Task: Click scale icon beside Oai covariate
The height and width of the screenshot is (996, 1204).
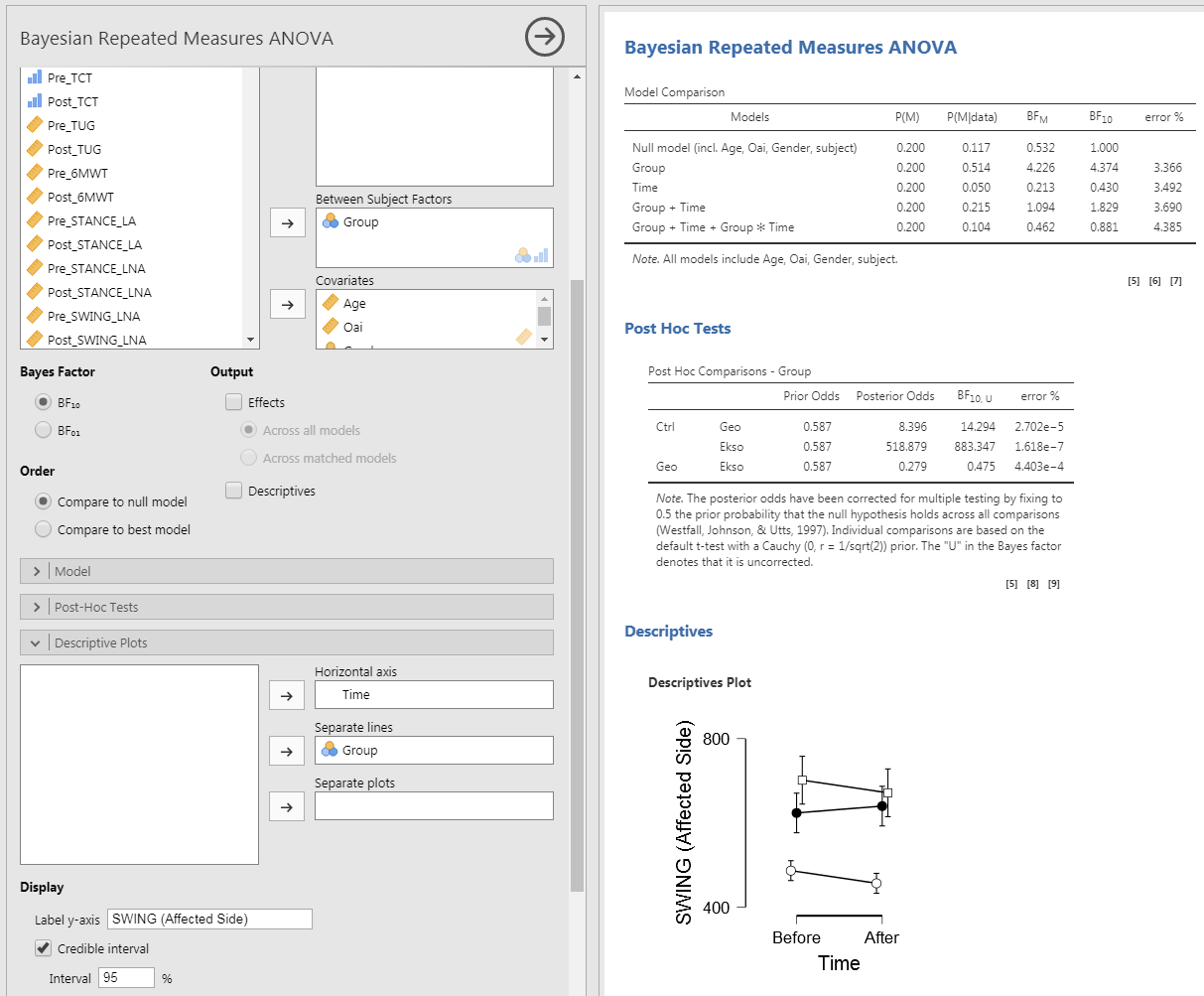Action: (331, 327)
